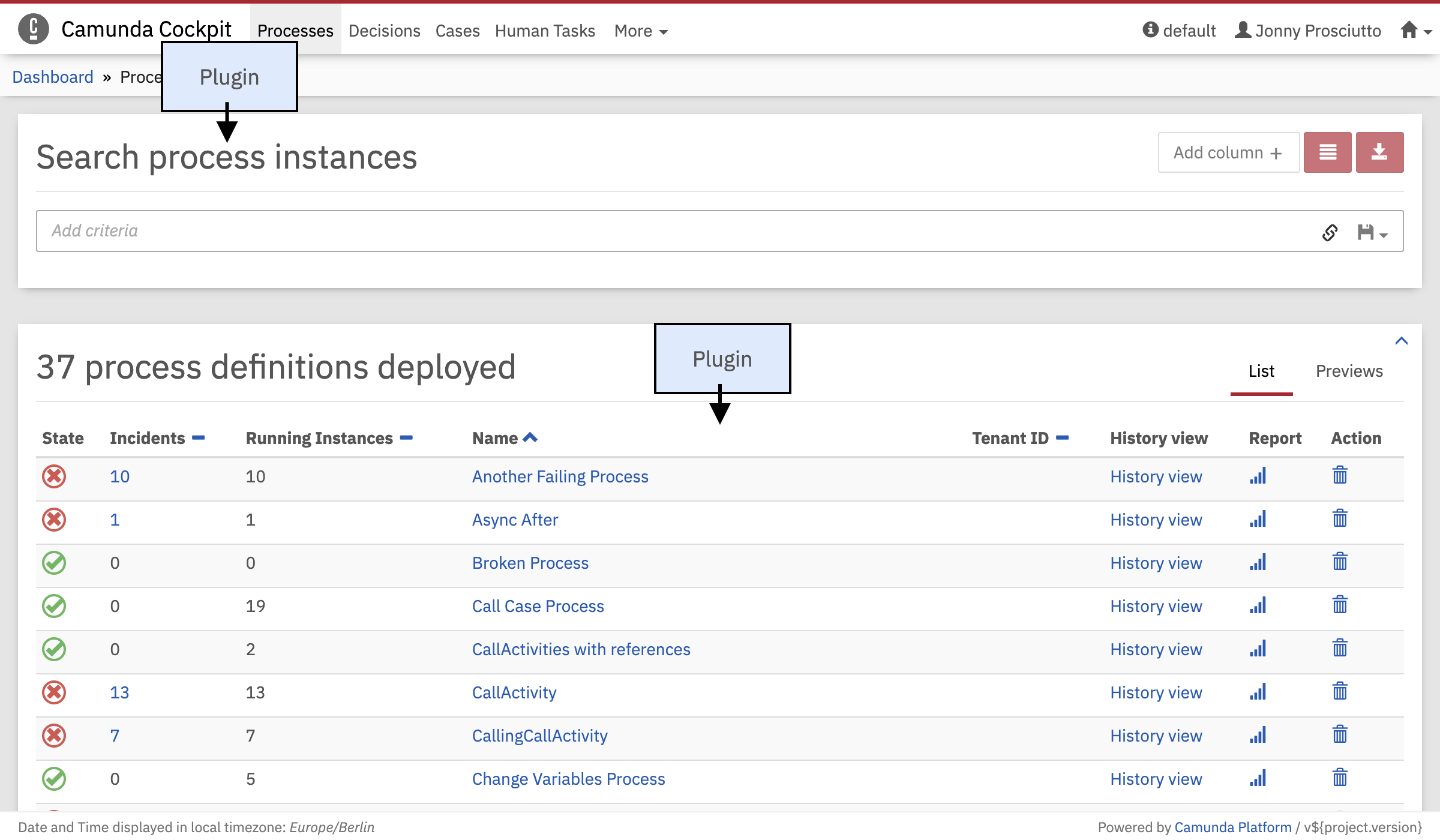The height and width of the screenshot is (840, 1440).
Task: Click failed state icon of Another Failing Process
Action: (x=54, y=476)
